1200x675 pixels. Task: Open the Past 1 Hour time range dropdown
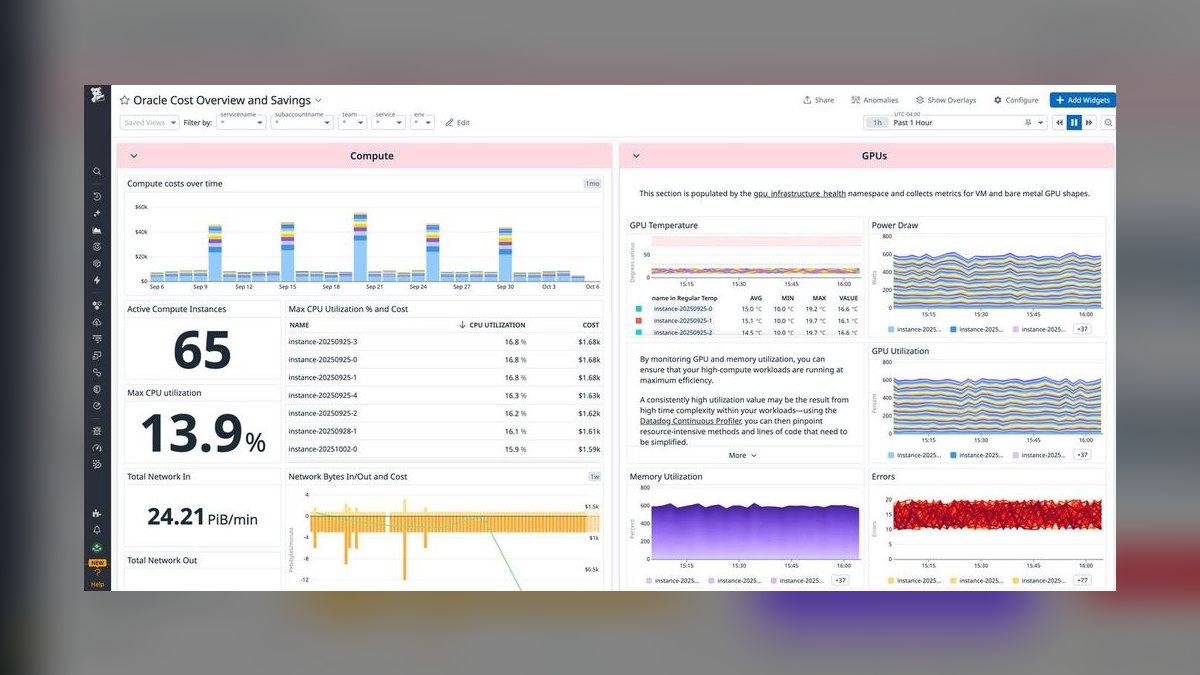(x=955, y=122)
